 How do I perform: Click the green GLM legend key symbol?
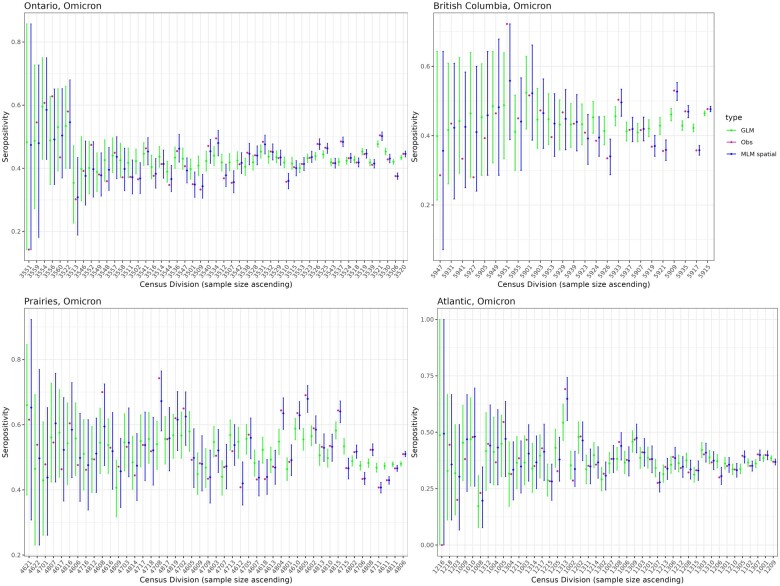coord(733,129)
